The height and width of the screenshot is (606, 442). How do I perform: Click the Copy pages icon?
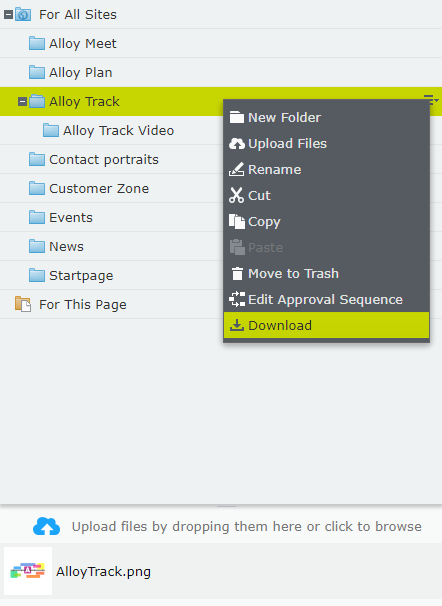click(x=236, y=221)
